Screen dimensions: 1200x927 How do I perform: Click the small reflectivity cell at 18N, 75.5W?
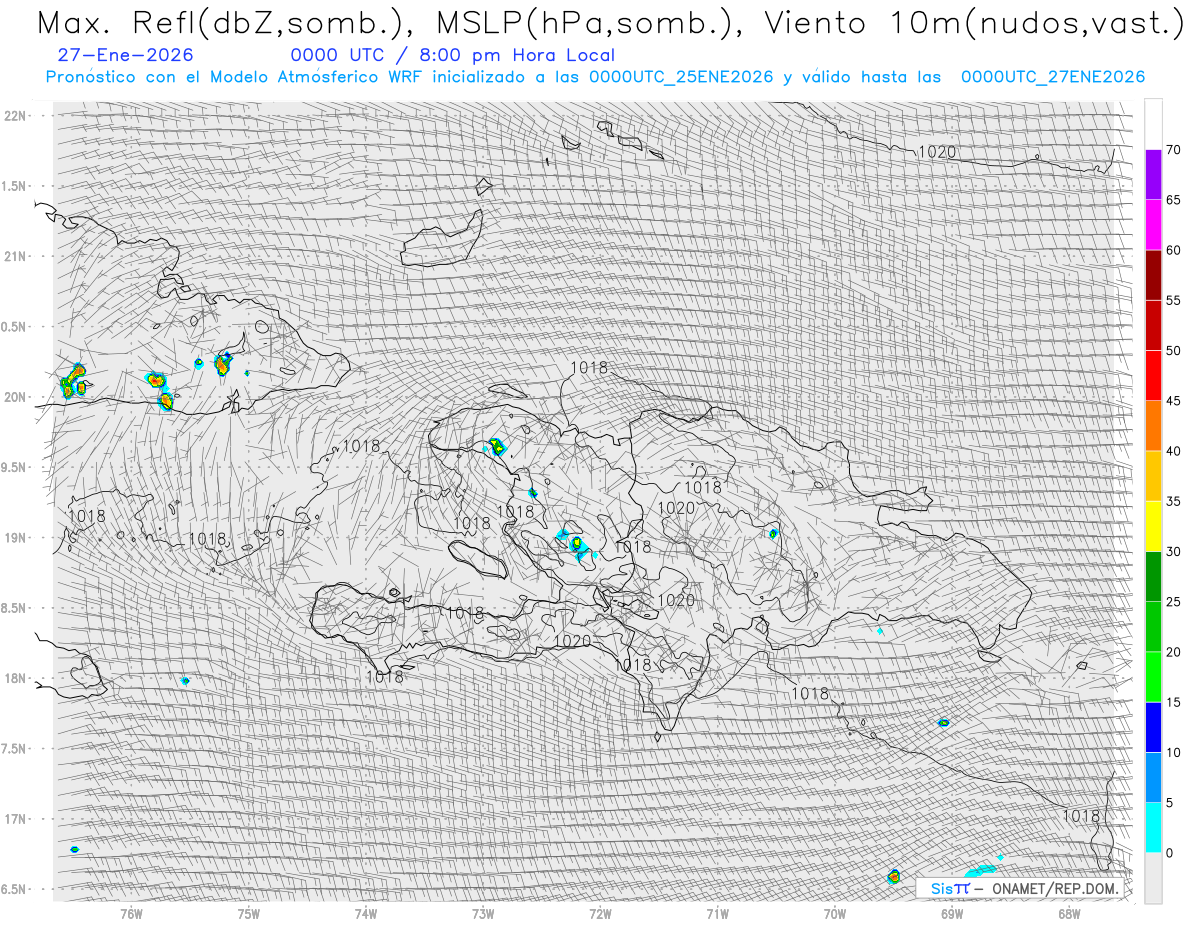tap(185, 681)
